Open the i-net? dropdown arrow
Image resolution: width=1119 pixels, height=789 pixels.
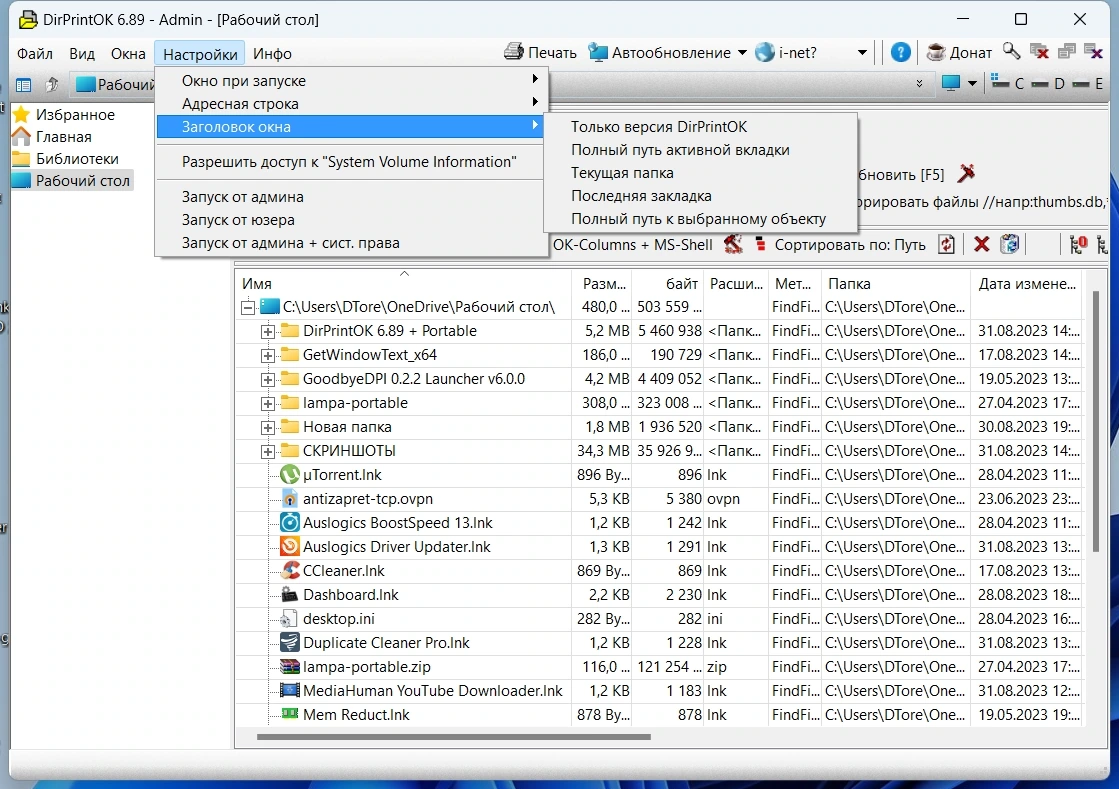click(x=862, y=53)
